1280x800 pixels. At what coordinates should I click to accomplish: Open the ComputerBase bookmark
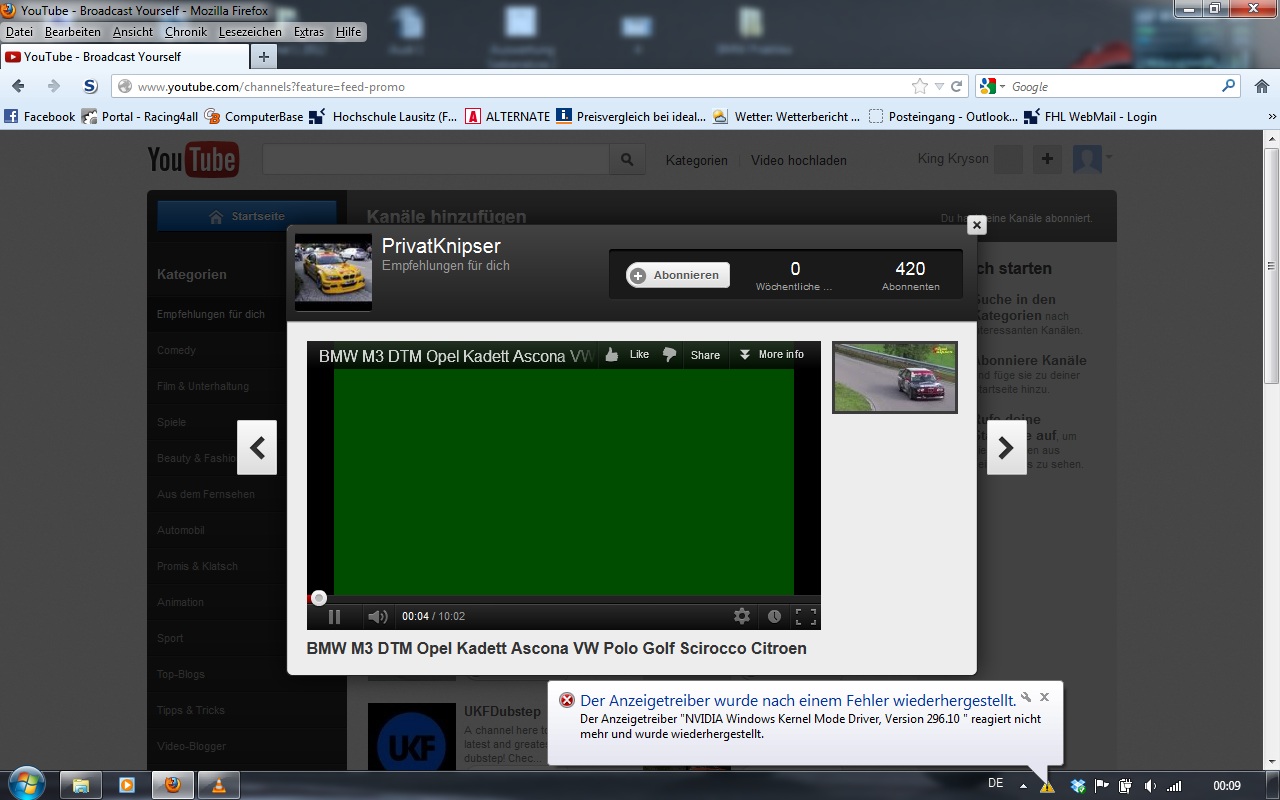254,116
